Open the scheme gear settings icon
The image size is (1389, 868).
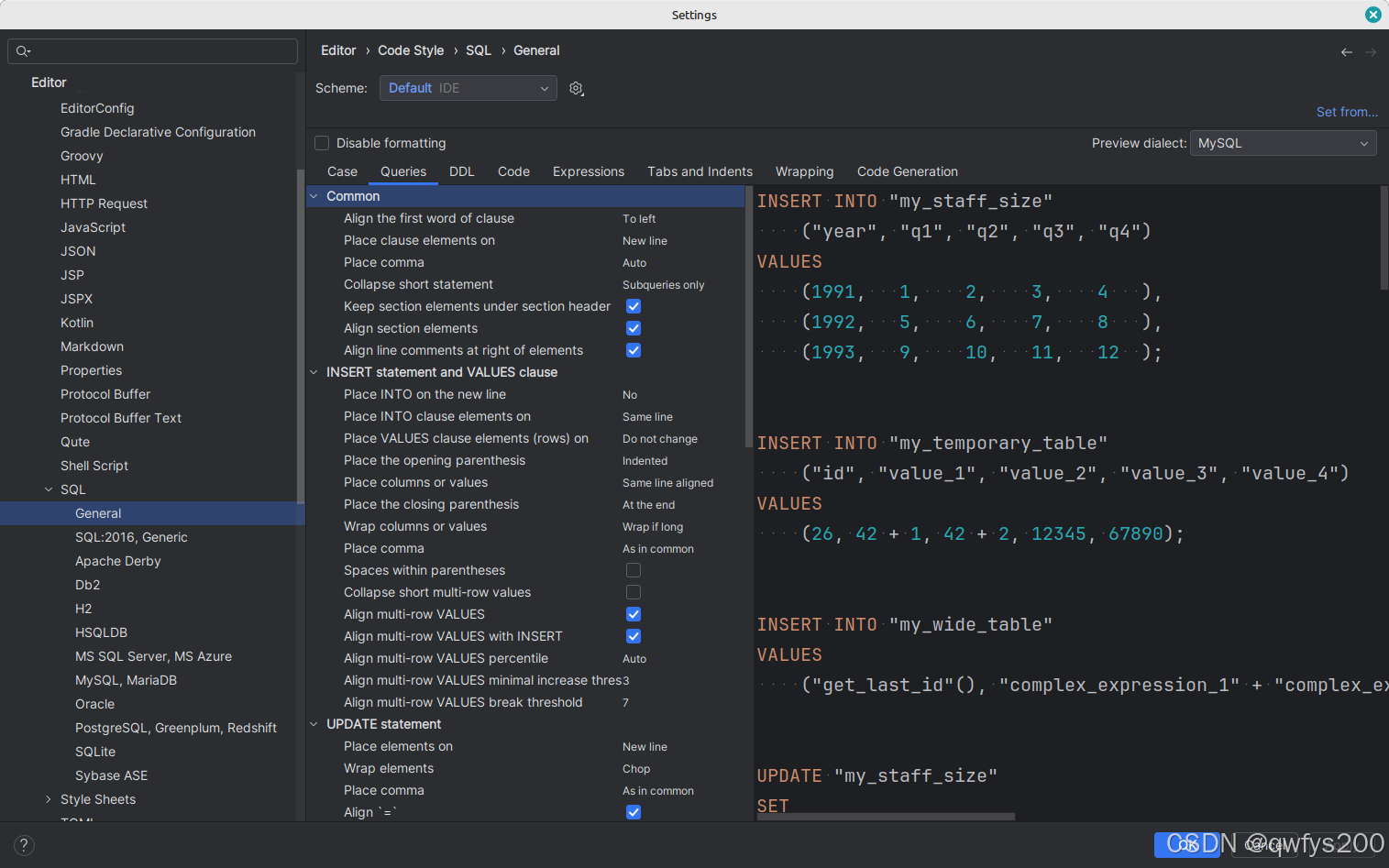click(576, 88)
